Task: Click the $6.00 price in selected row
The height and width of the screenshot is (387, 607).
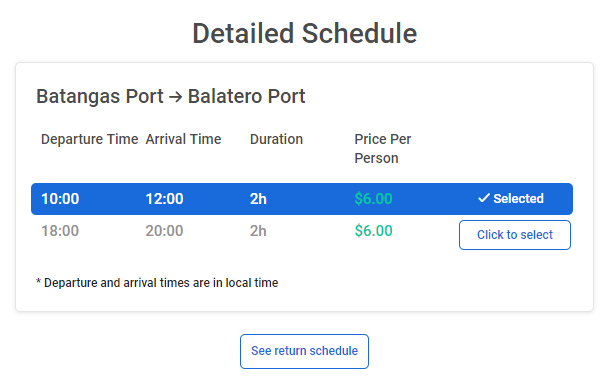Action: [x=374, y=199]
